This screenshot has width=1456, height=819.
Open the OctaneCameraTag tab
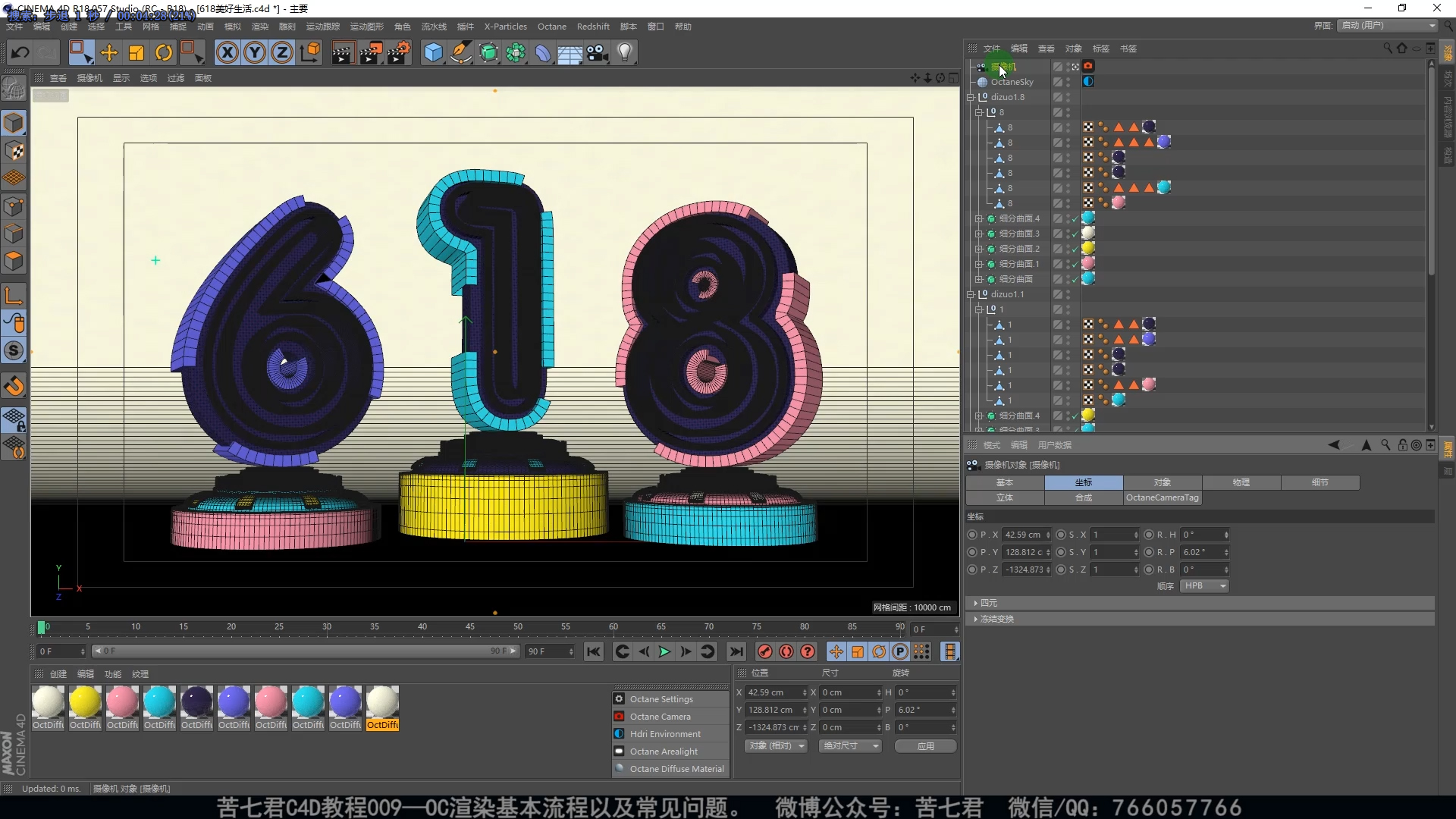pyautogui.click(x=1163, y=497)
